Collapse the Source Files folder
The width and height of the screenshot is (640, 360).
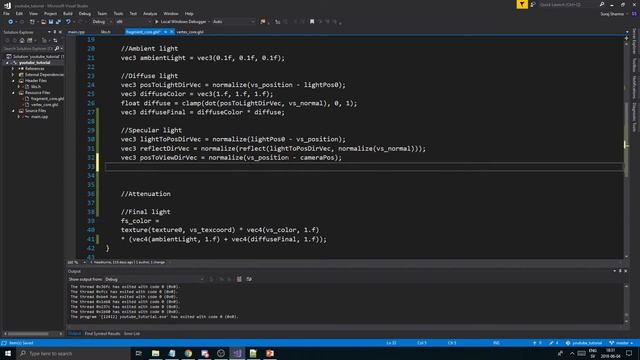(x=13, y=111)
